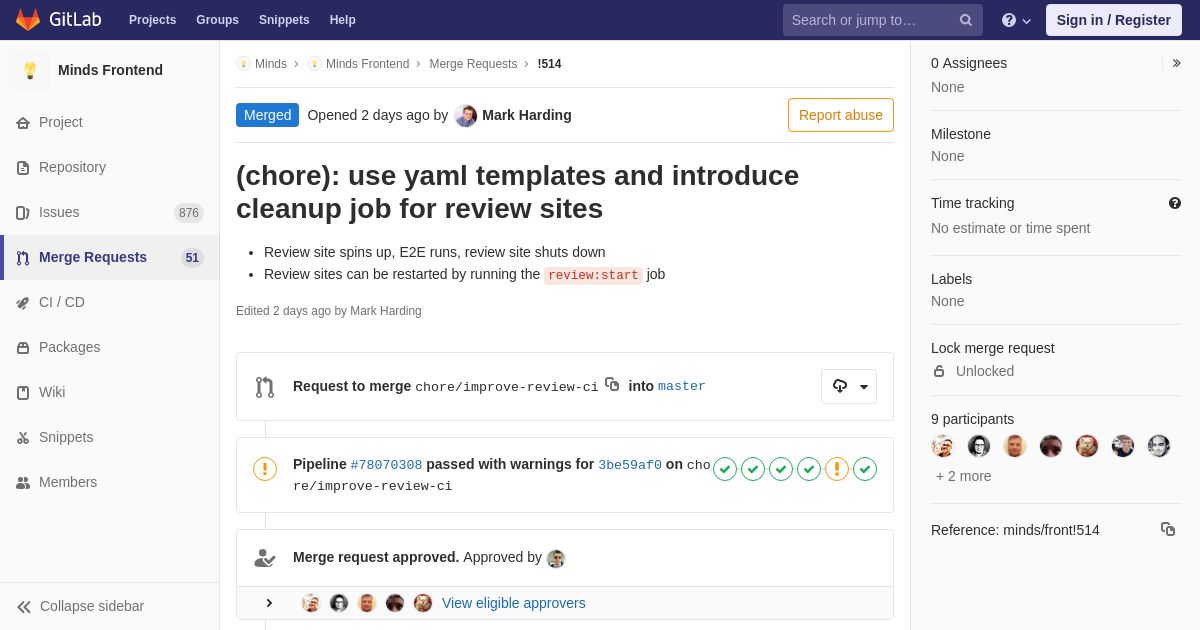
Task: Click the approver avatar after Approved by
Action: (x=556, y=558)
